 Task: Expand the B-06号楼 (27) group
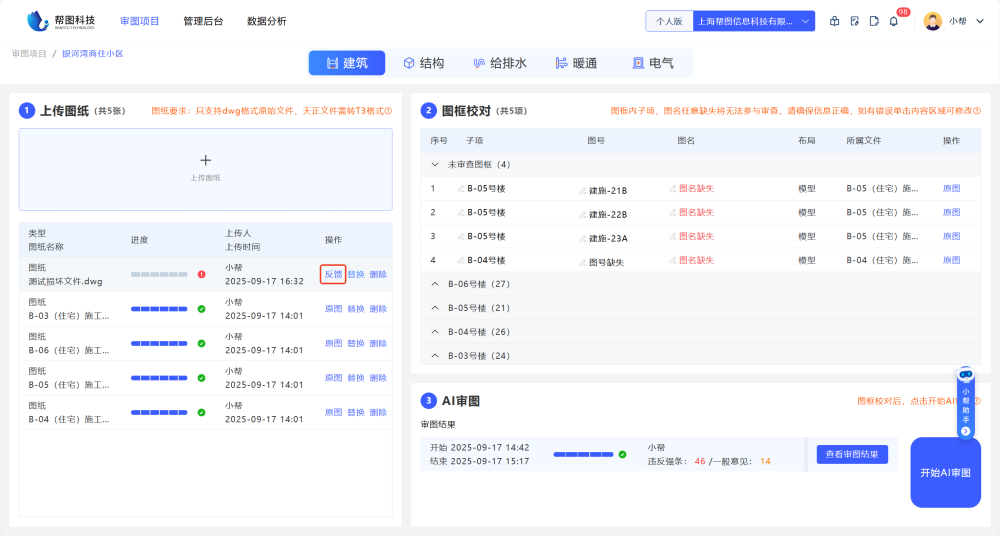435,284
